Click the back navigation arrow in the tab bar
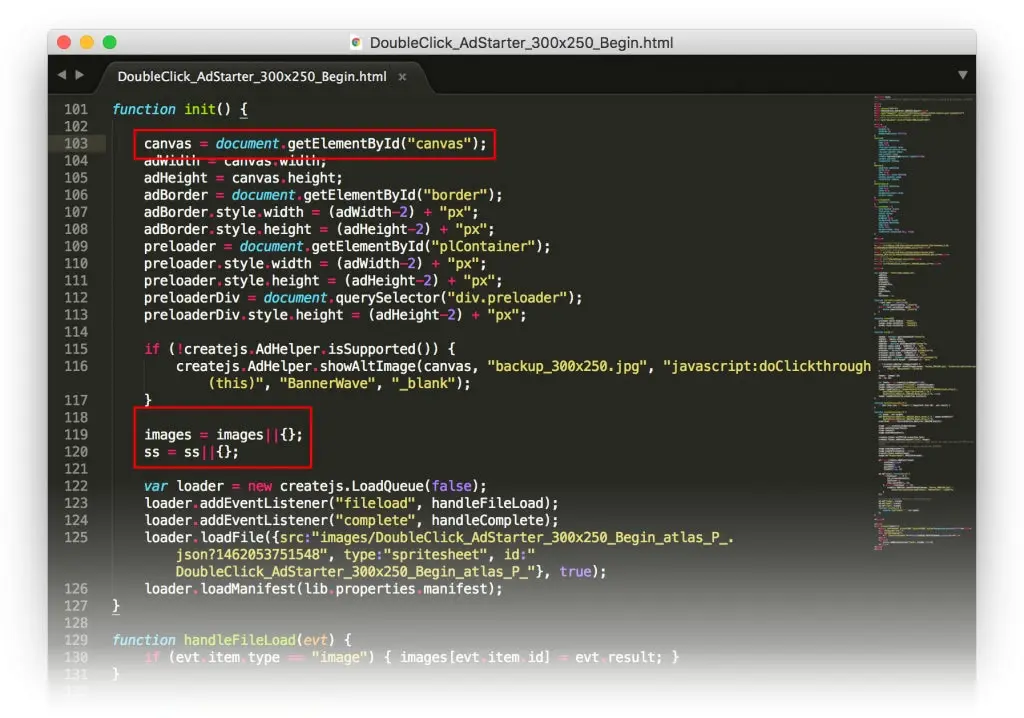 tap(62, 74)
